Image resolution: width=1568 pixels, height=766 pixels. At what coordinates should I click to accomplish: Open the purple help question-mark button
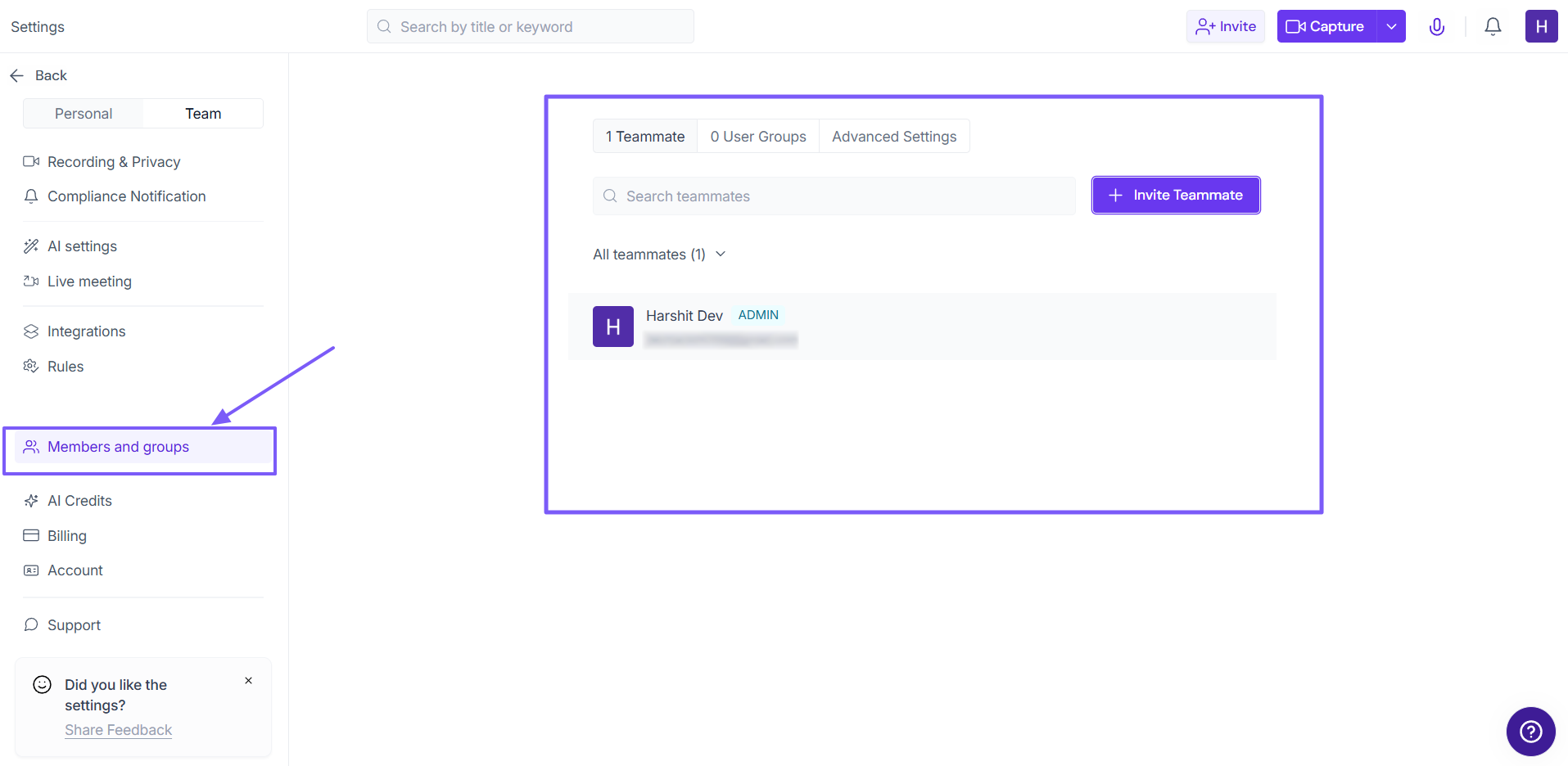1530,732
